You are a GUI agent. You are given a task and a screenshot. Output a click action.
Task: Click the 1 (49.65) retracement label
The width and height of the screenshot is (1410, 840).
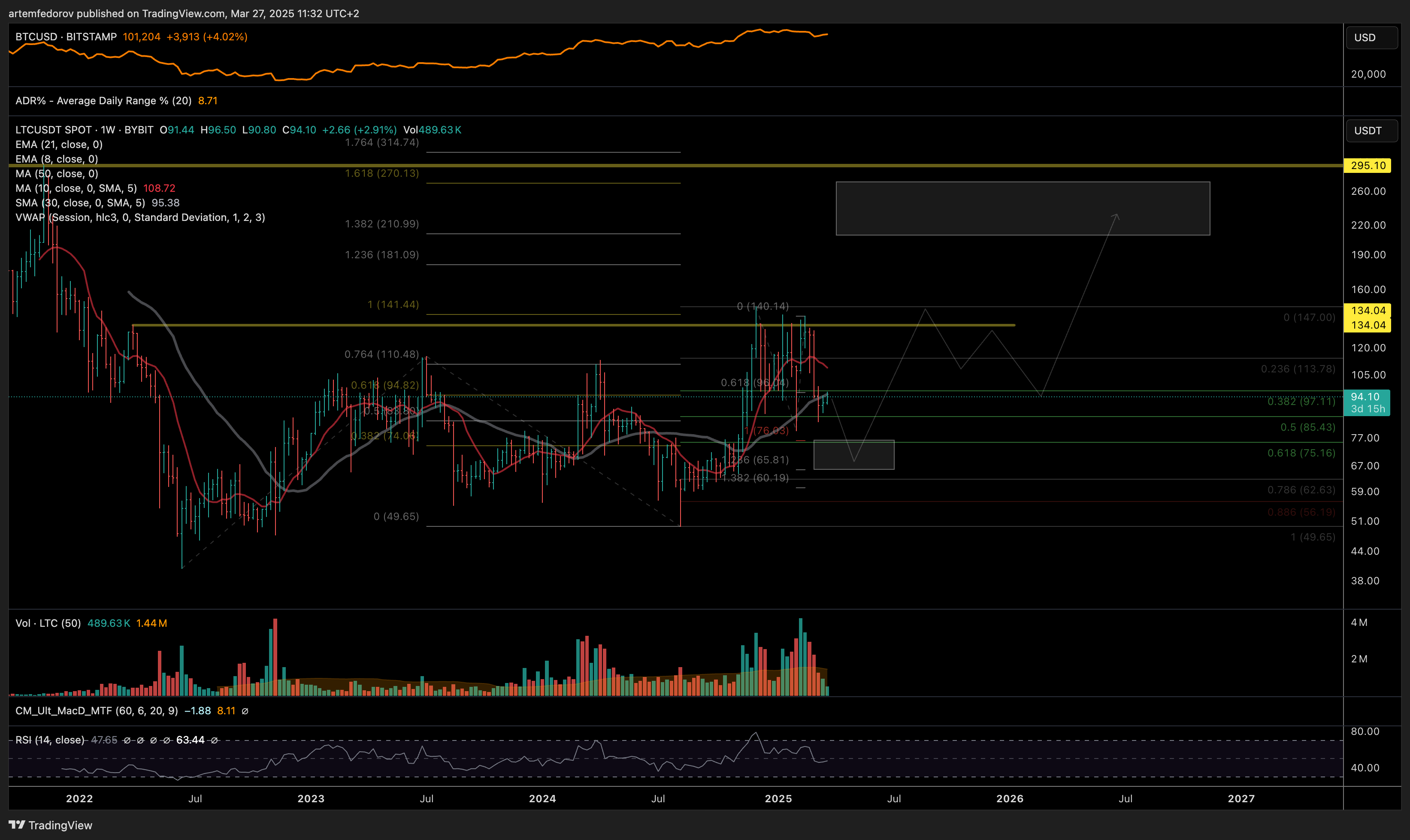coord(1313,537)
